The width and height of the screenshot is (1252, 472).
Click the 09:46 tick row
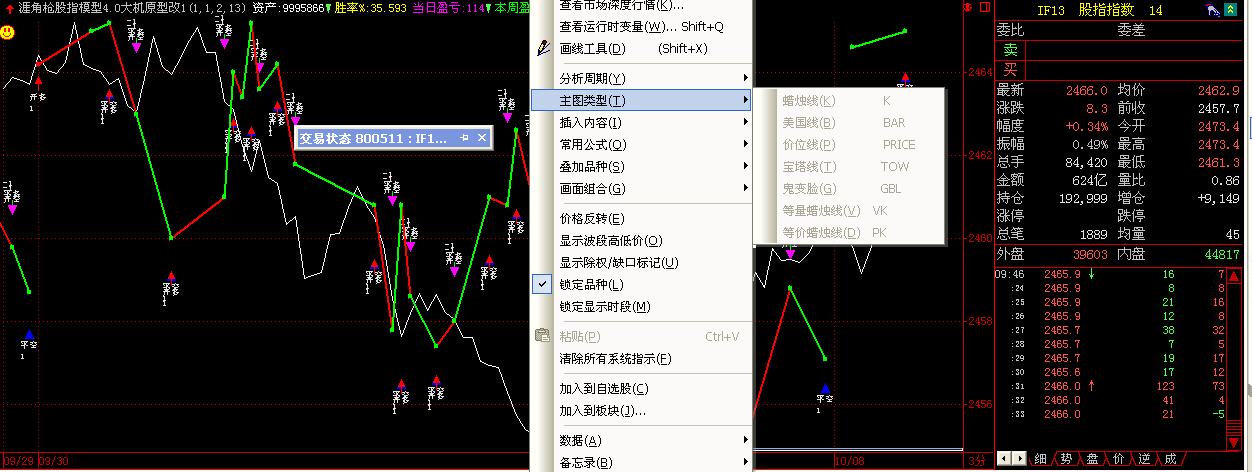click(x=1110, y=273)
